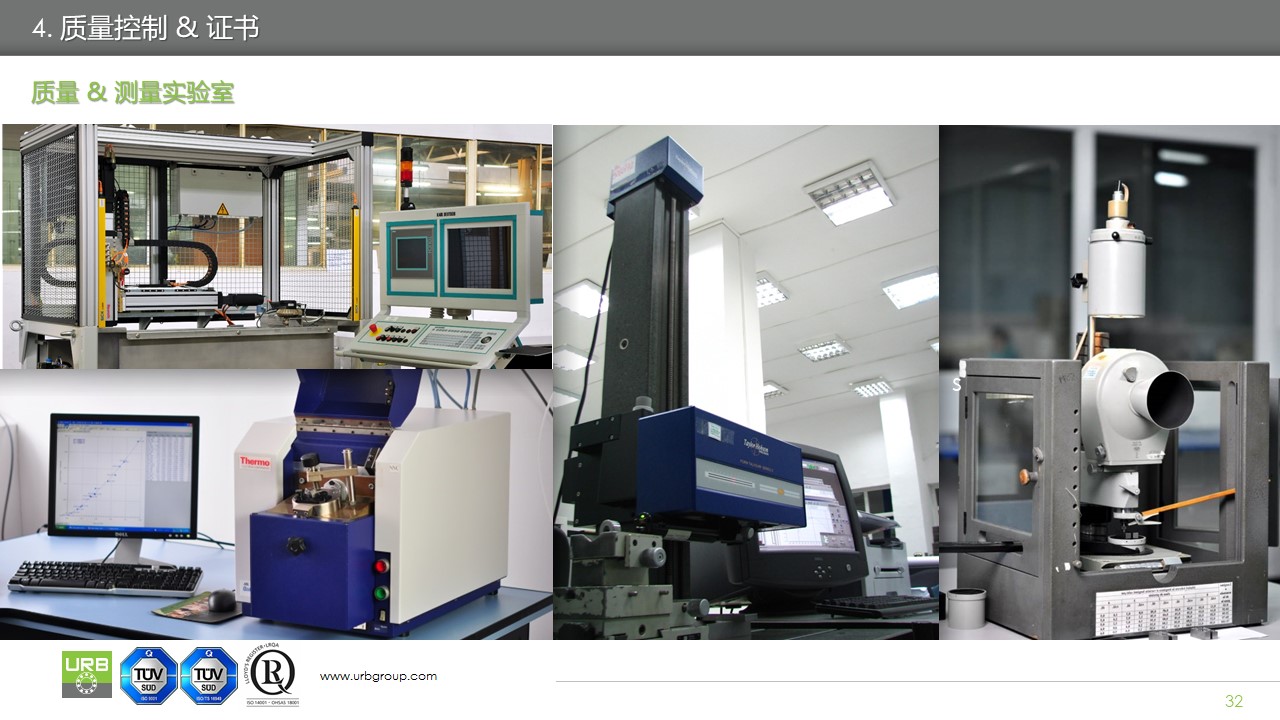This screenshot has height=720, width=1280.
Task: Select the hardness tester photo on right
Action: pos(1109,382)
